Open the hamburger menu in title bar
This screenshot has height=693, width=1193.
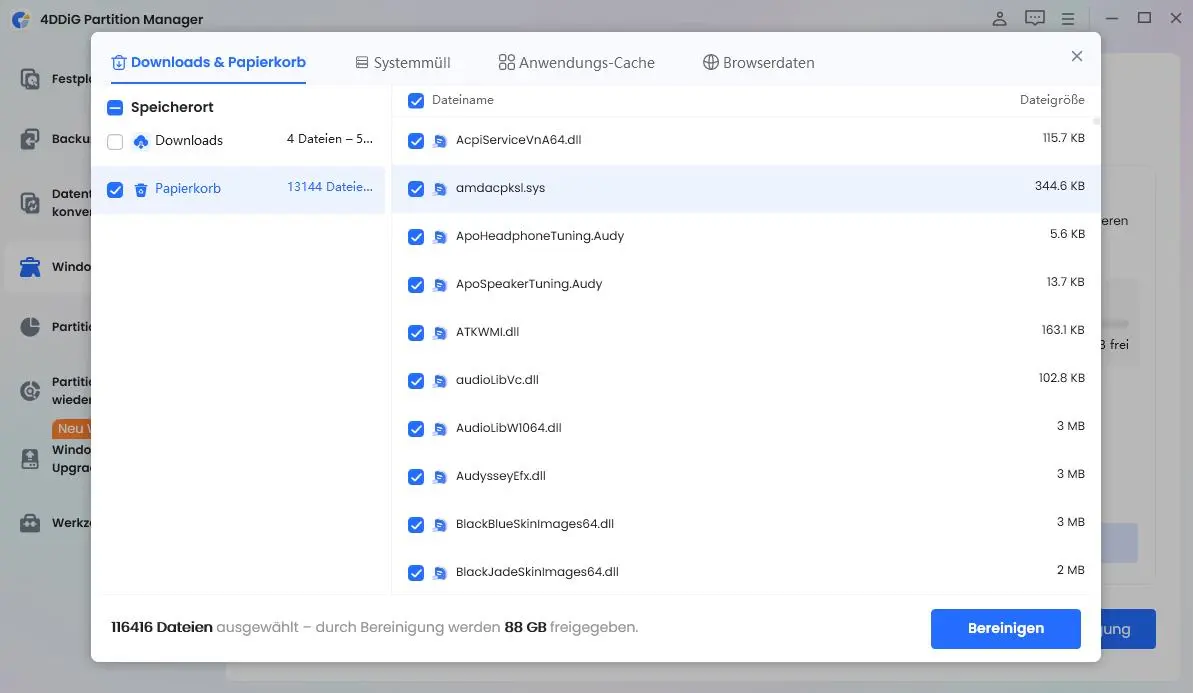[1068, 19]
